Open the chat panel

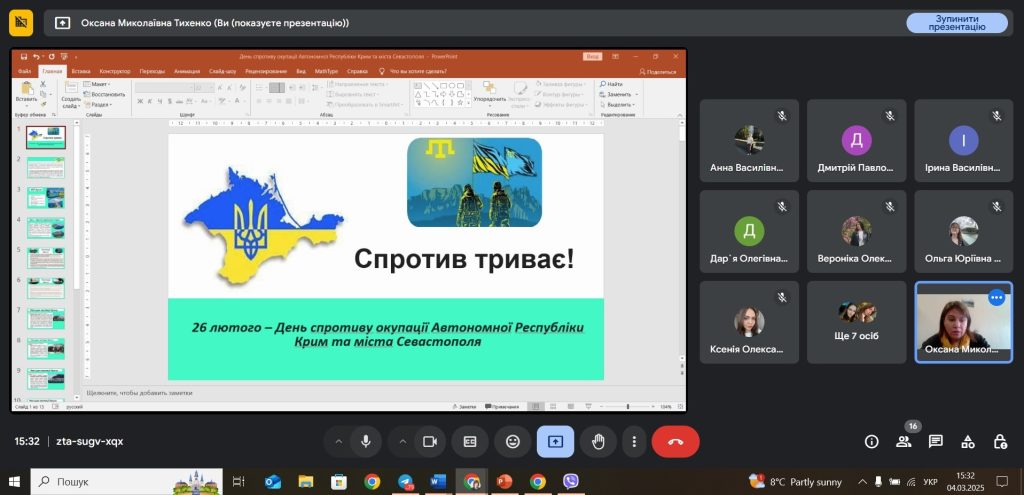click(936, 441)
